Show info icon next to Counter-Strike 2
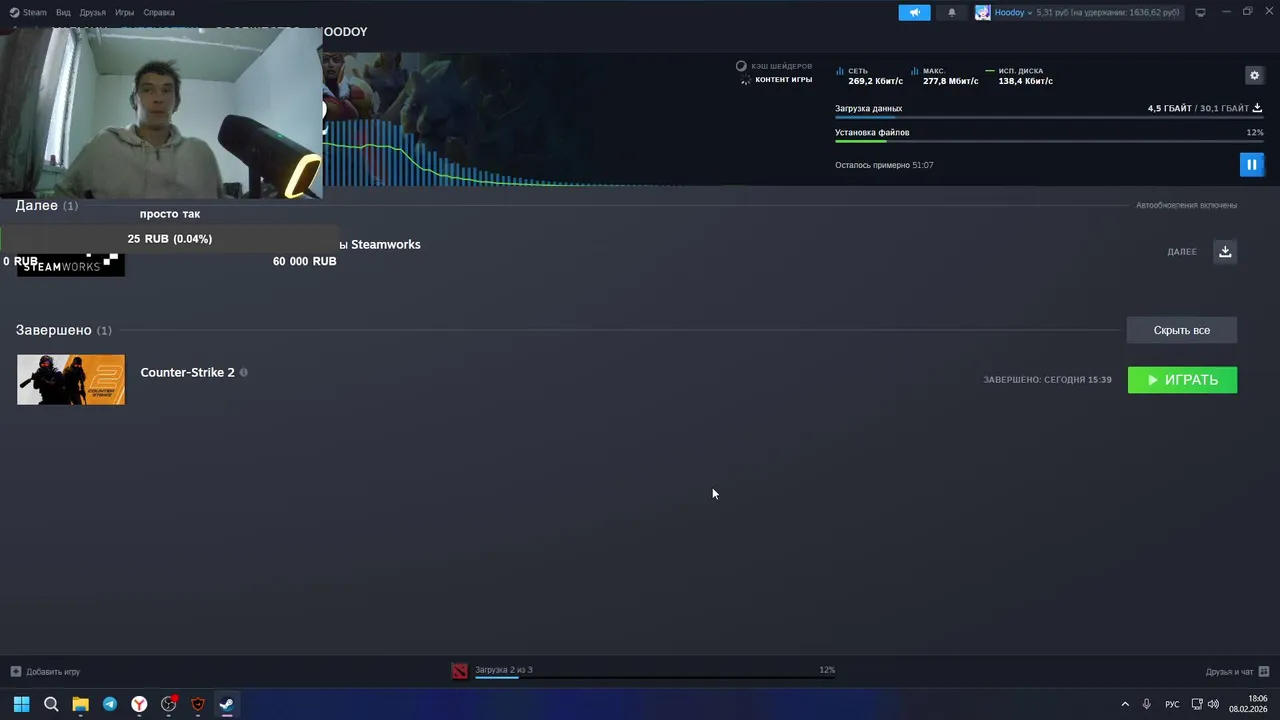 click(243, 372)
